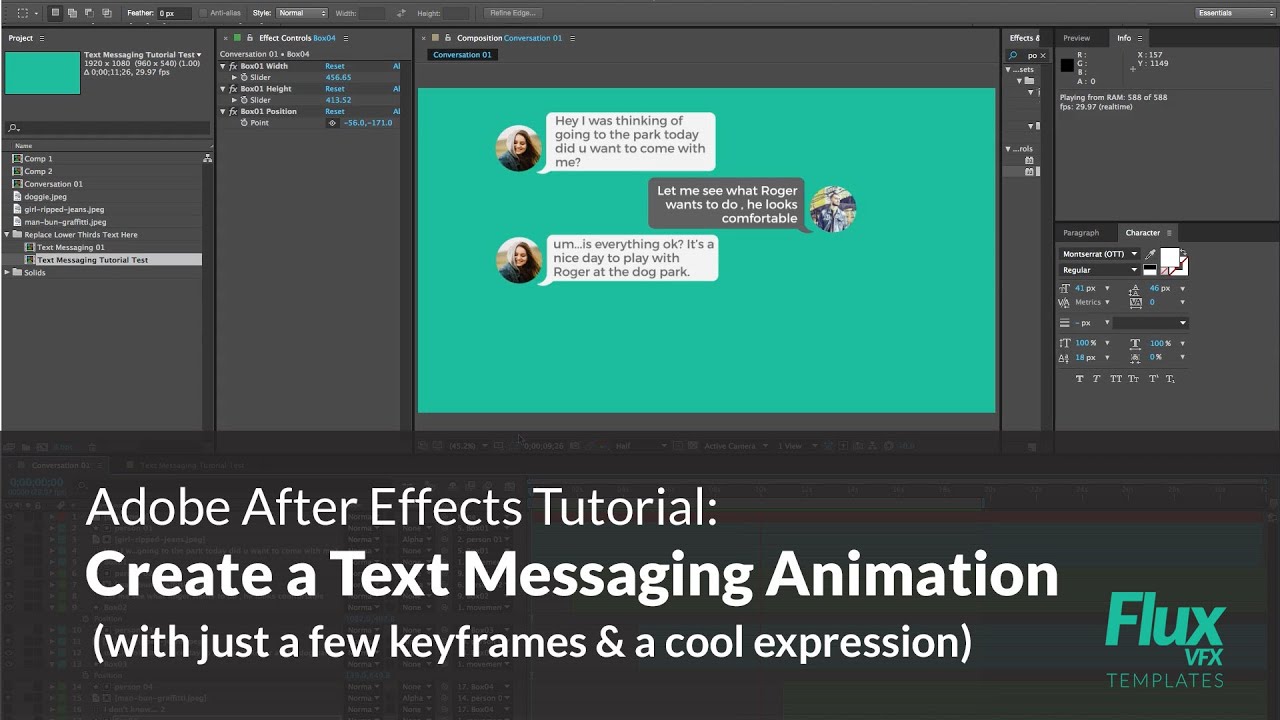
Task: Toggle Faux Italic in Character panel
Action: (x=1097, y=379)
